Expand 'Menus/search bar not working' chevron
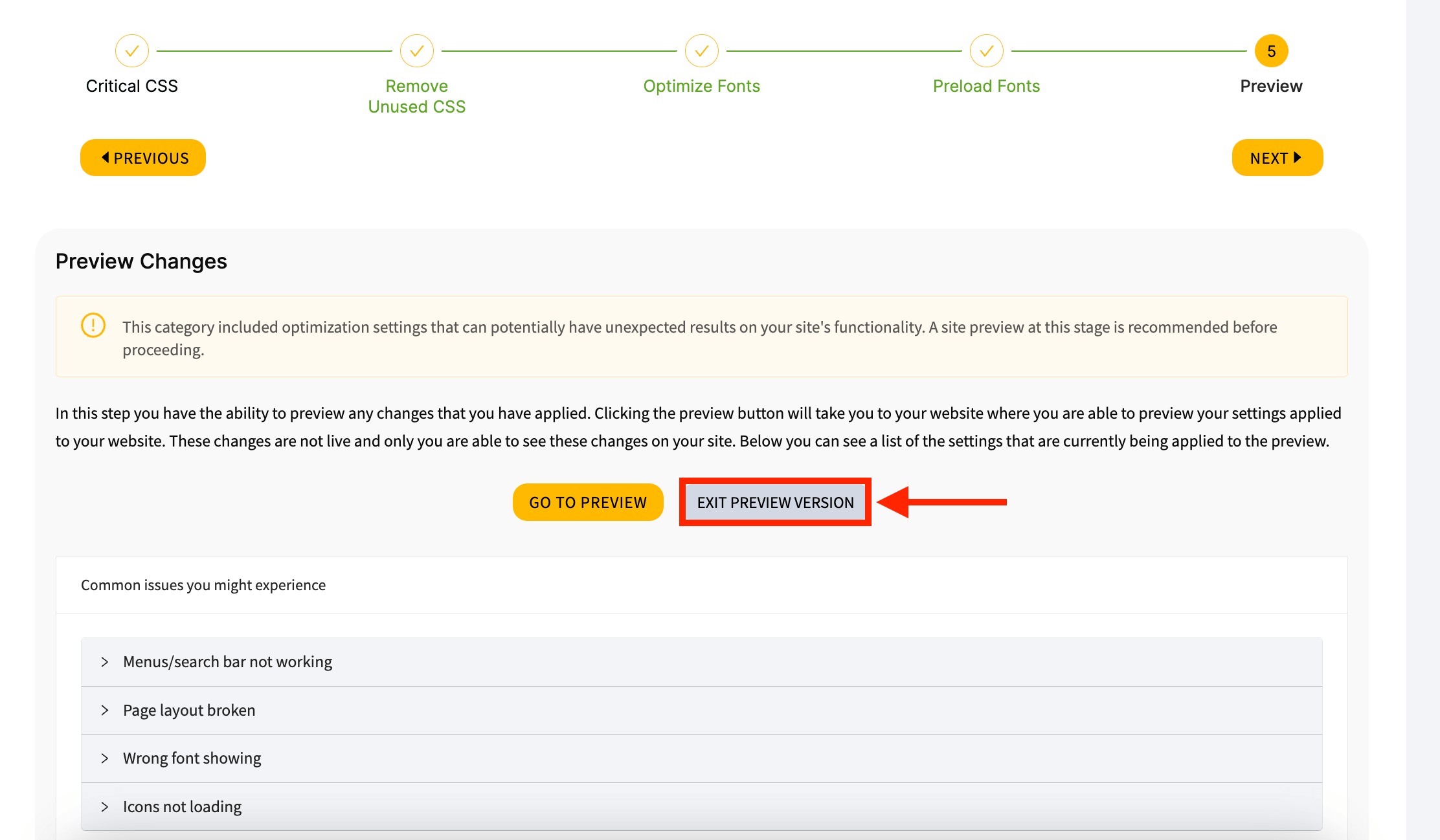The width and height of the screenshot is (1440, 840). point(105,662)
